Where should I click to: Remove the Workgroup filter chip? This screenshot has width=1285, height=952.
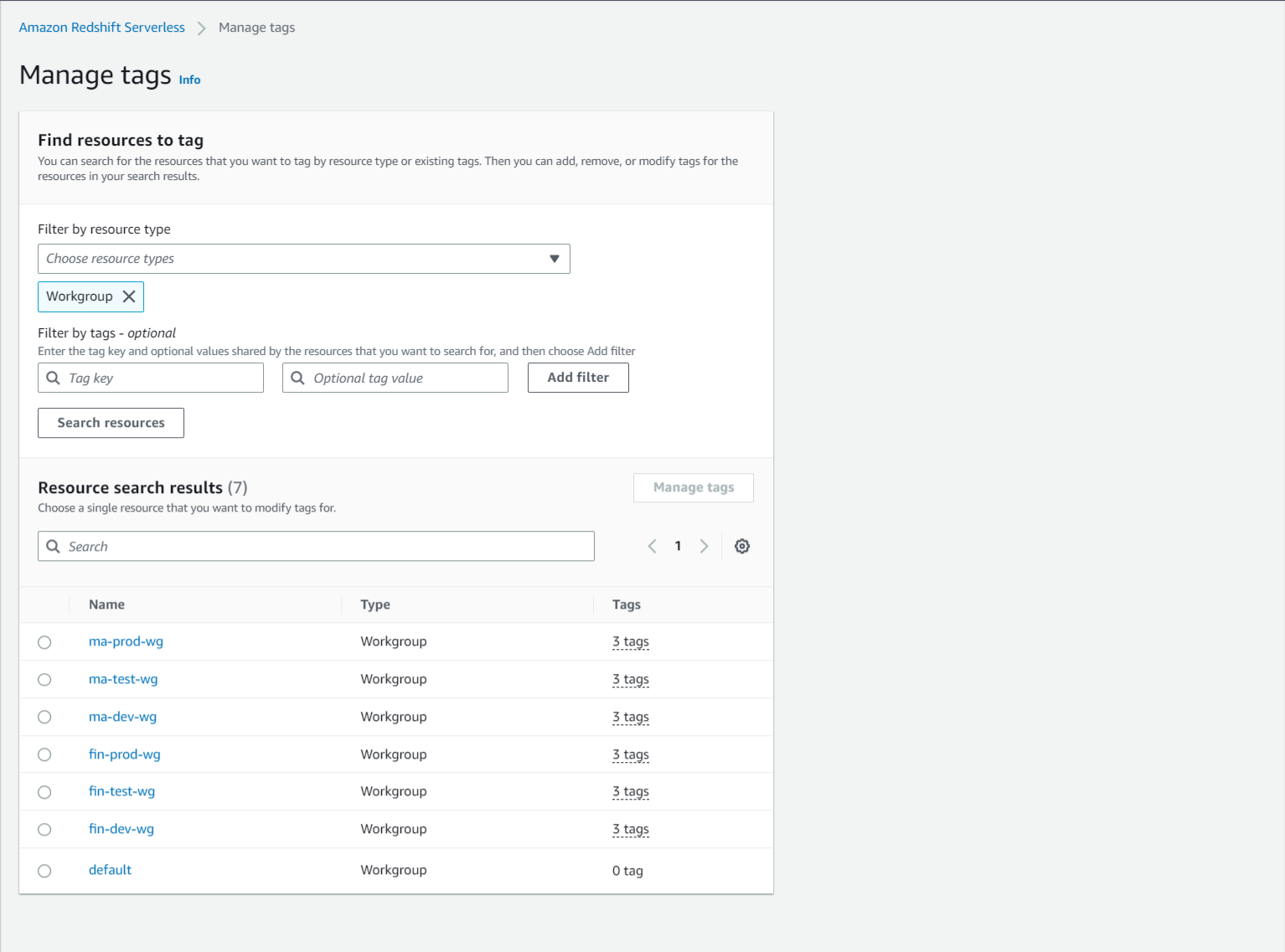click(129, 296)
